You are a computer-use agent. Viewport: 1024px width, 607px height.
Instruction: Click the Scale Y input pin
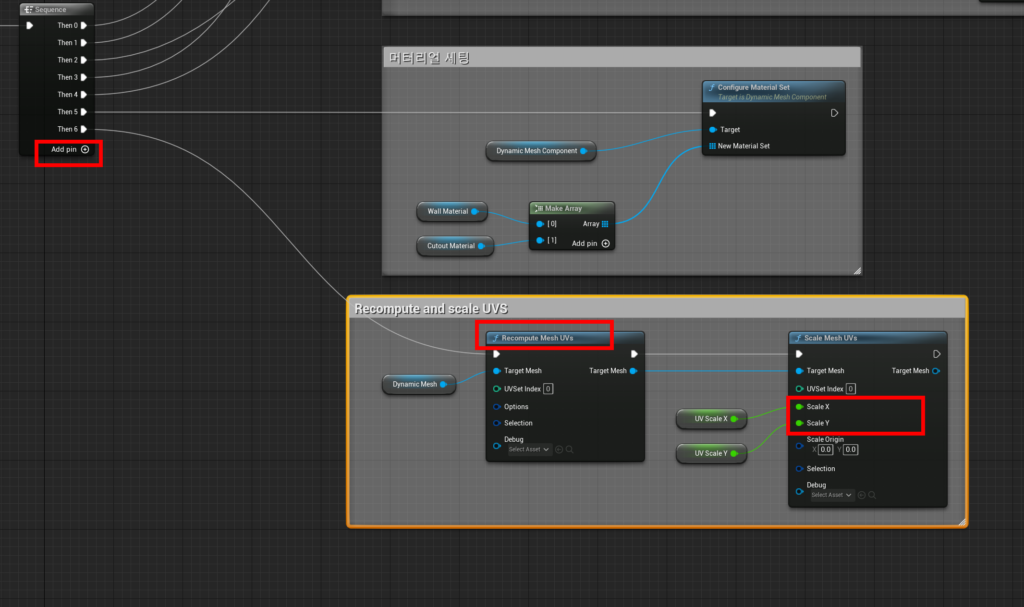(x=799, y=423)
